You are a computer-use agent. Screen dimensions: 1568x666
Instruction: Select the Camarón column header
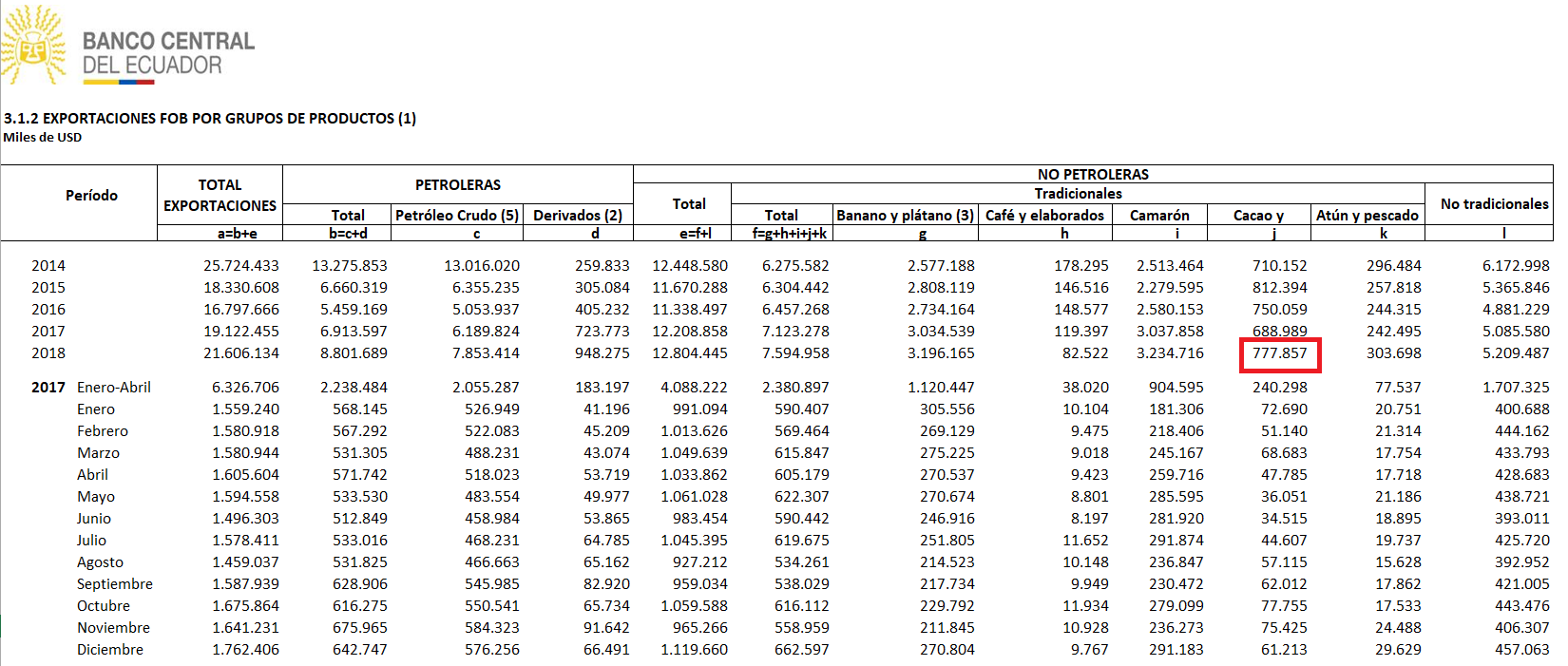[1159, 216]
